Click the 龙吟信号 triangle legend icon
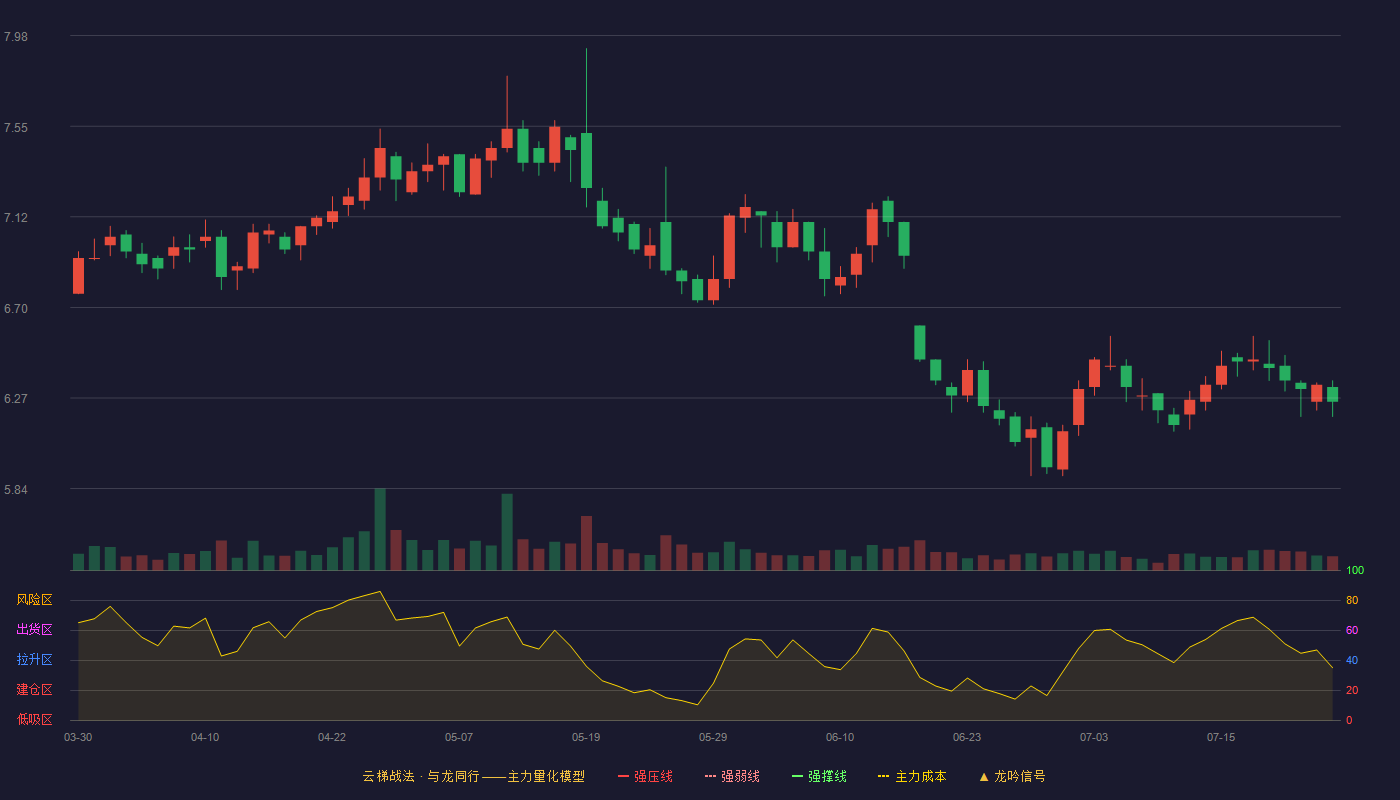This screenshot has width=1400, height=800. [x=984, y=776]
